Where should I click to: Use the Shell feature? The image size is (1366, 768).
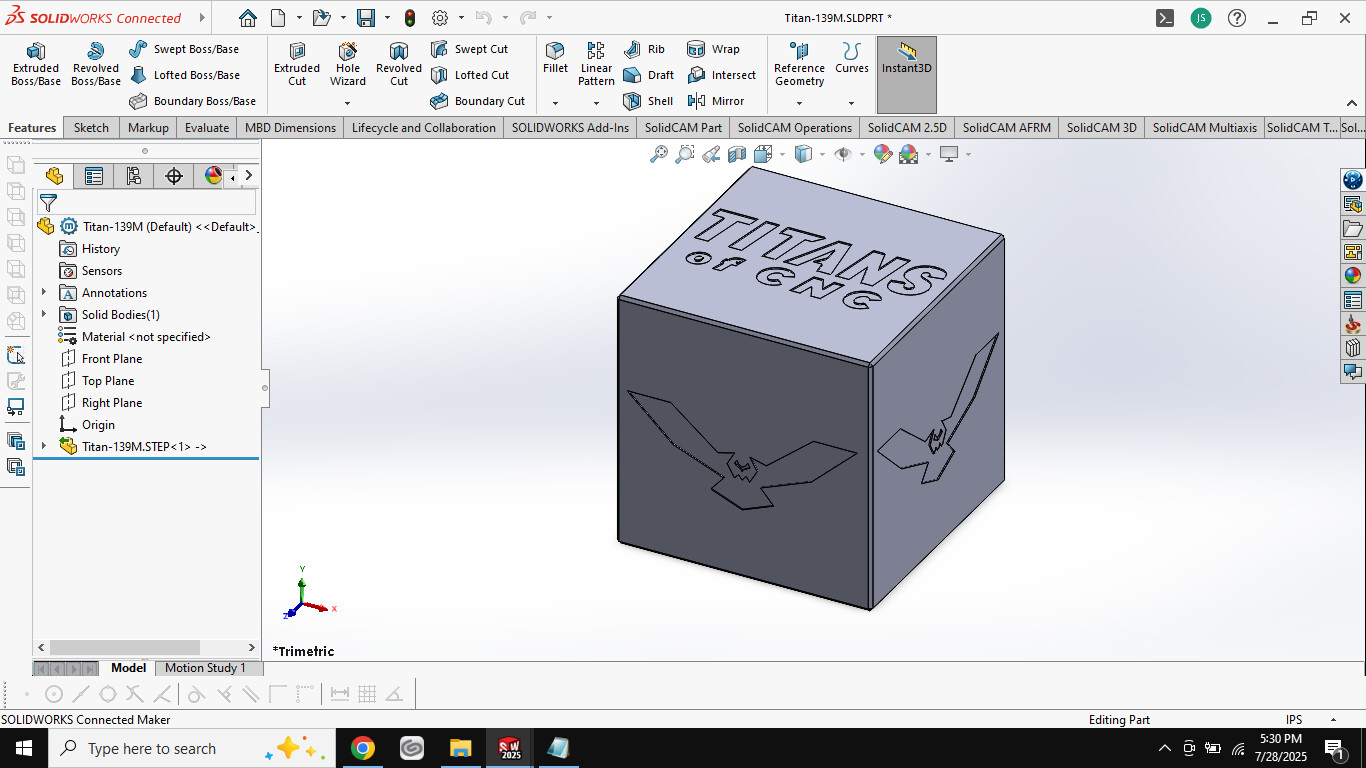click(648, 101)
